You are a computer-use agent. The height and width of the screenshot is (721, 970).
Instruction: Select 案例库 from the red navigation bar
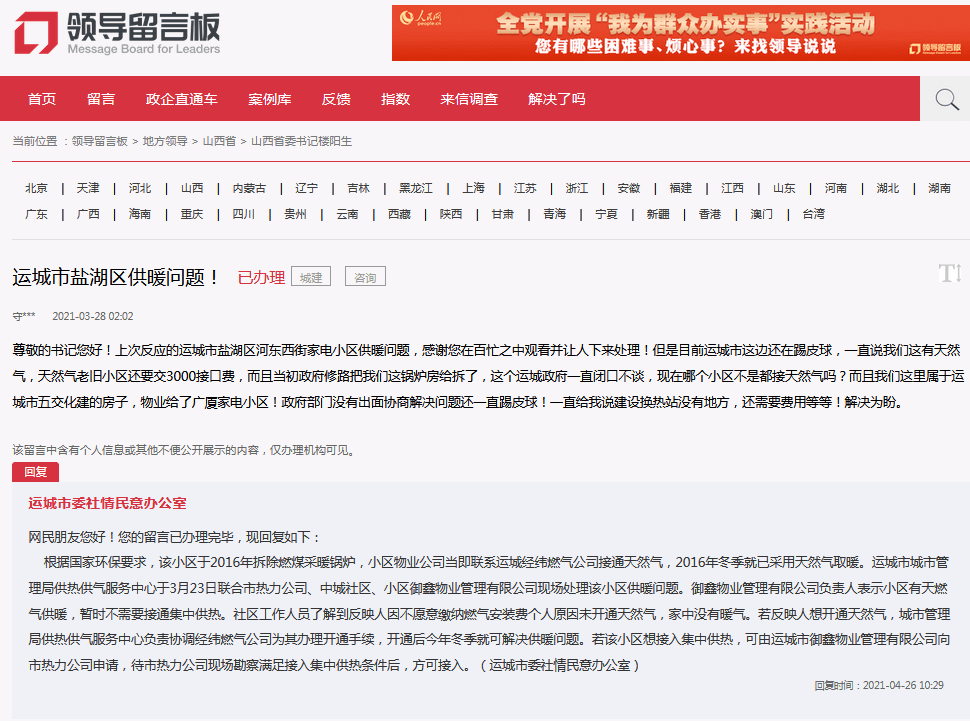tap(270, 99)
